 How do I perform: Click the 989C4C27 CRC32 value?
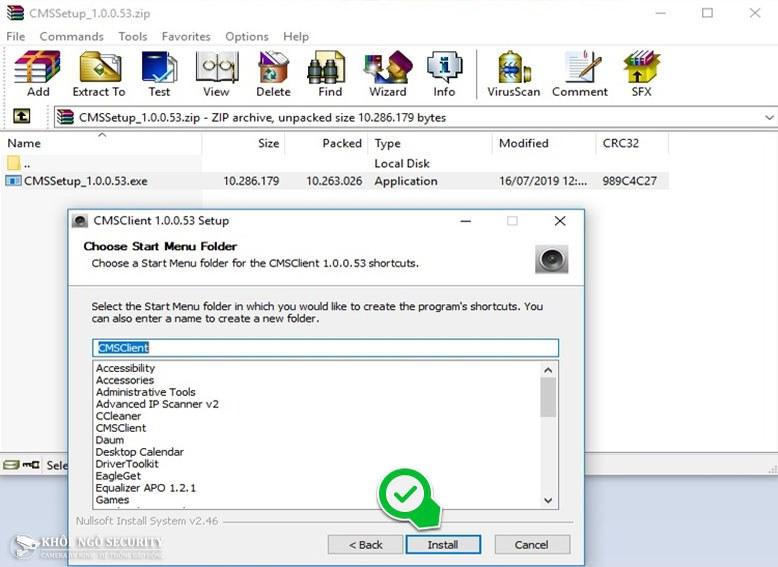629,181
